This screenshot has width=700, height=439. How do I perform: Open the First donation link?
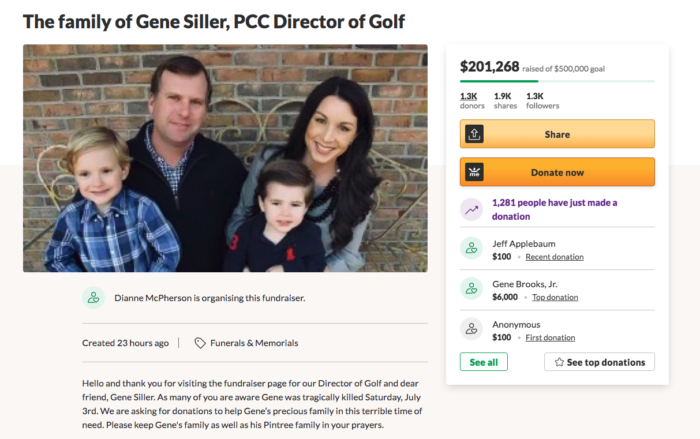click(550, 337)
